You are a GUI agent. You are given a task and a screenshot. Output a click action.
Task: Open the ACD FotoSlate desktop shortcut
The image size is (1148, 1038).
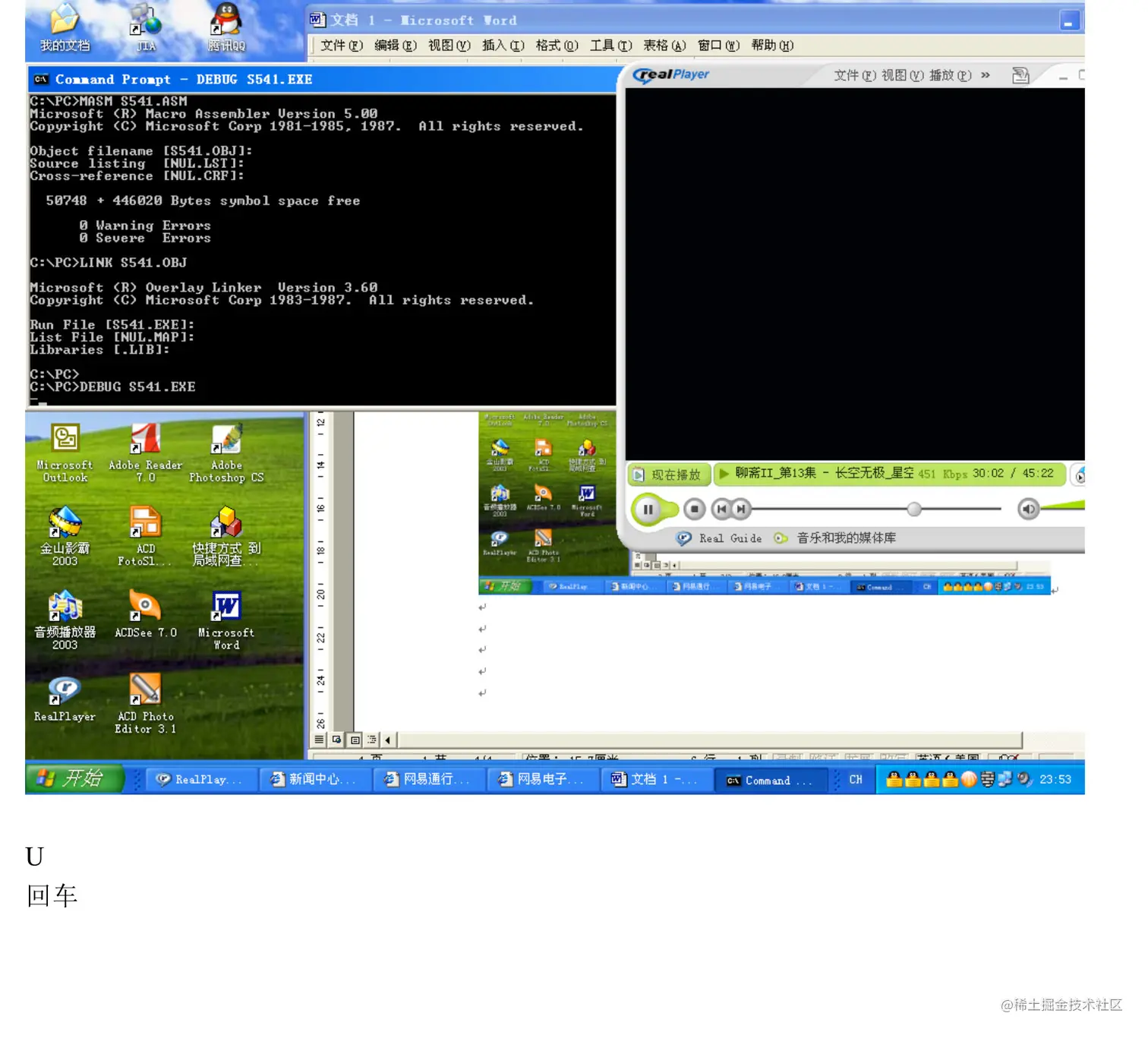coord(145,537)
